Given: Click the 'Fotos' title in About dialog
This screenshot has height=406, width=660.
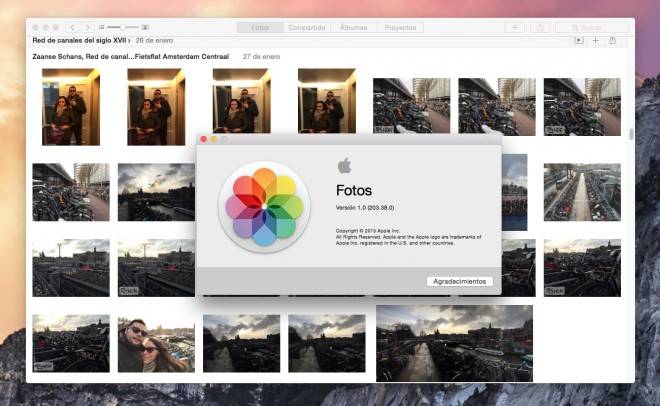Looking at the screenshot, I should tap(354, 190).
